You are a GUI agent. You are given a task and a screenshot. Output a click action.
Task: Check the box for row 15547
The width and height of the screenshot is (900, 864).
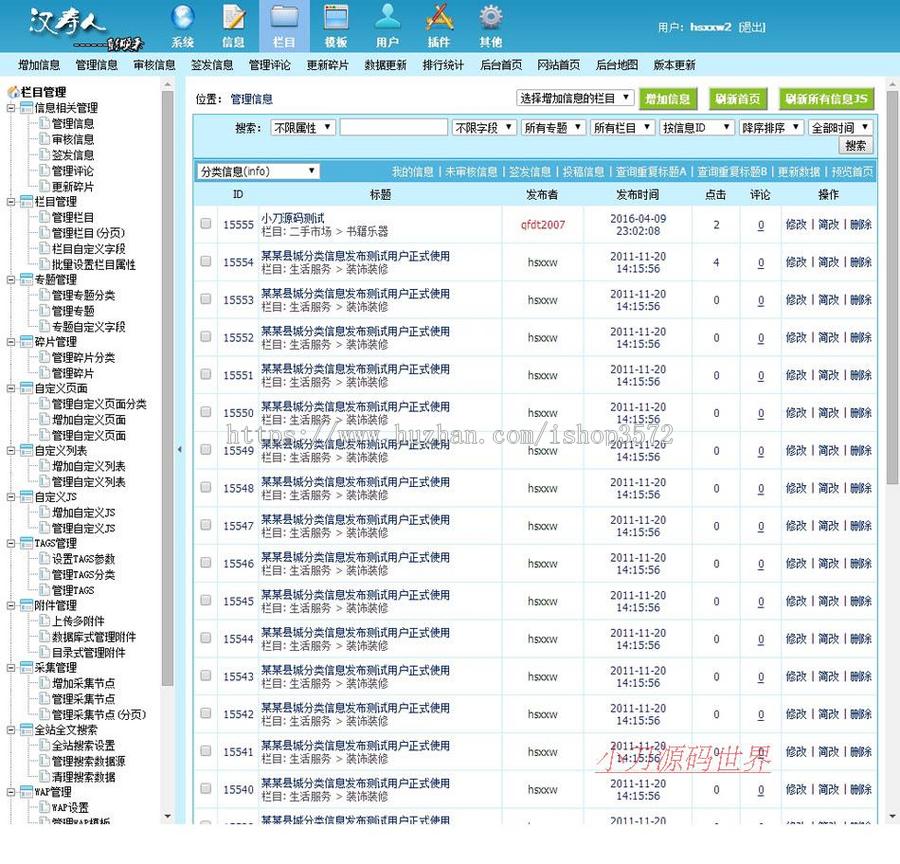(x=205, y=525)
